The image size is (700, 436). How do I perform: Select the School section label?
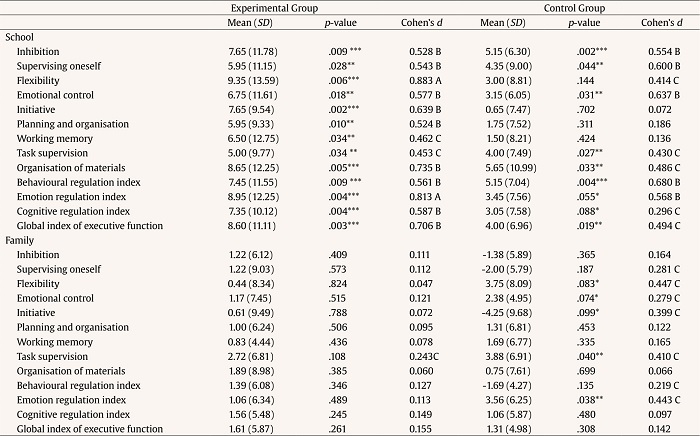pyautogui.click(x=20, y=36)
